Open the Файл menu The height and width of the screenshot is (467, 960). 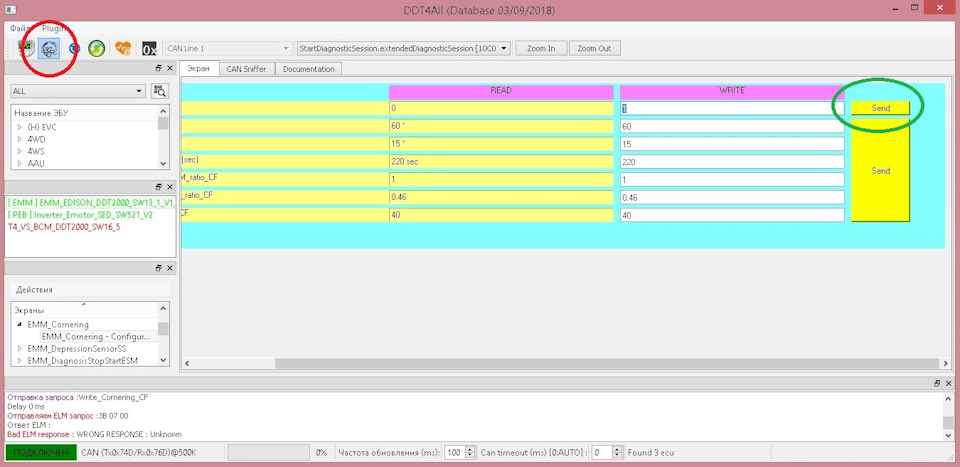click(20, 29)
